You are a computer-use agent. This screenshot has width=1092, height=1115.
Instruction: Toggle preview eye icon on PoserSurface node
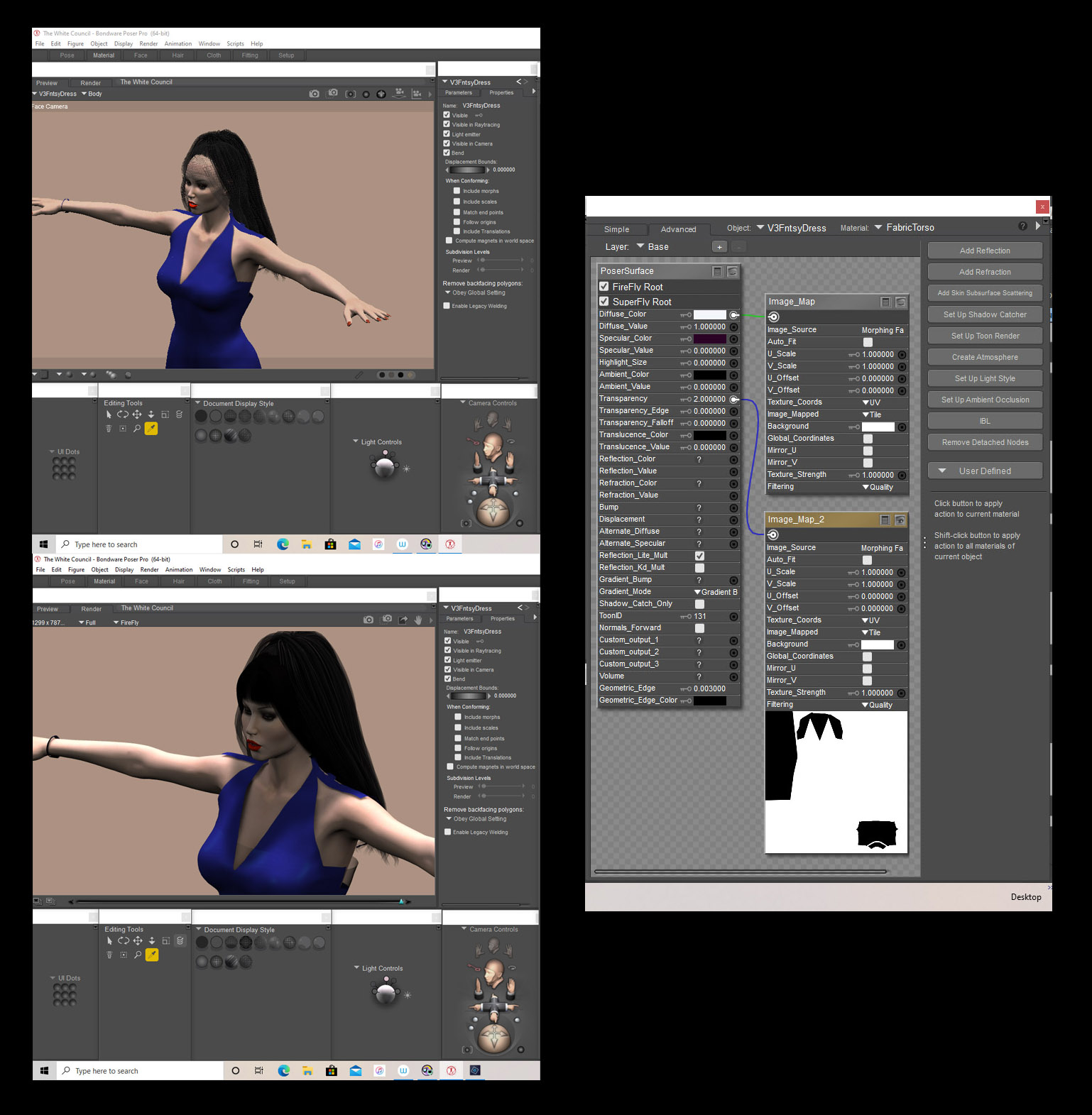732,271
